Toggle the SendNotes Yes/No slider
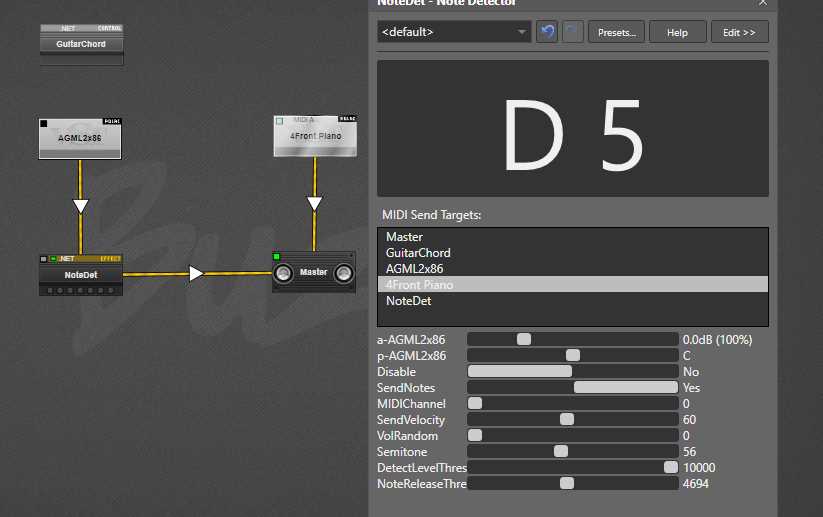Viewport: 823px width, 517px height. pos(625,388)
